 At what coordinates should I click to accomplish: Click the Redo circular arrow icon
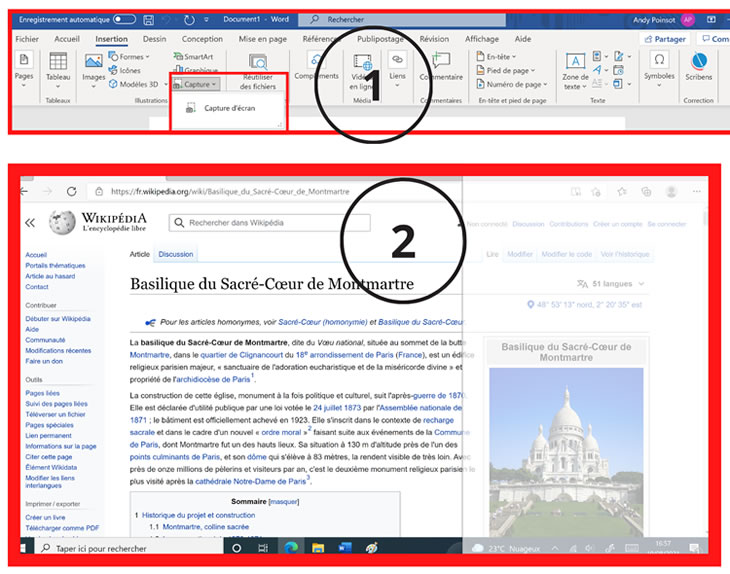(x=189, y=20)
